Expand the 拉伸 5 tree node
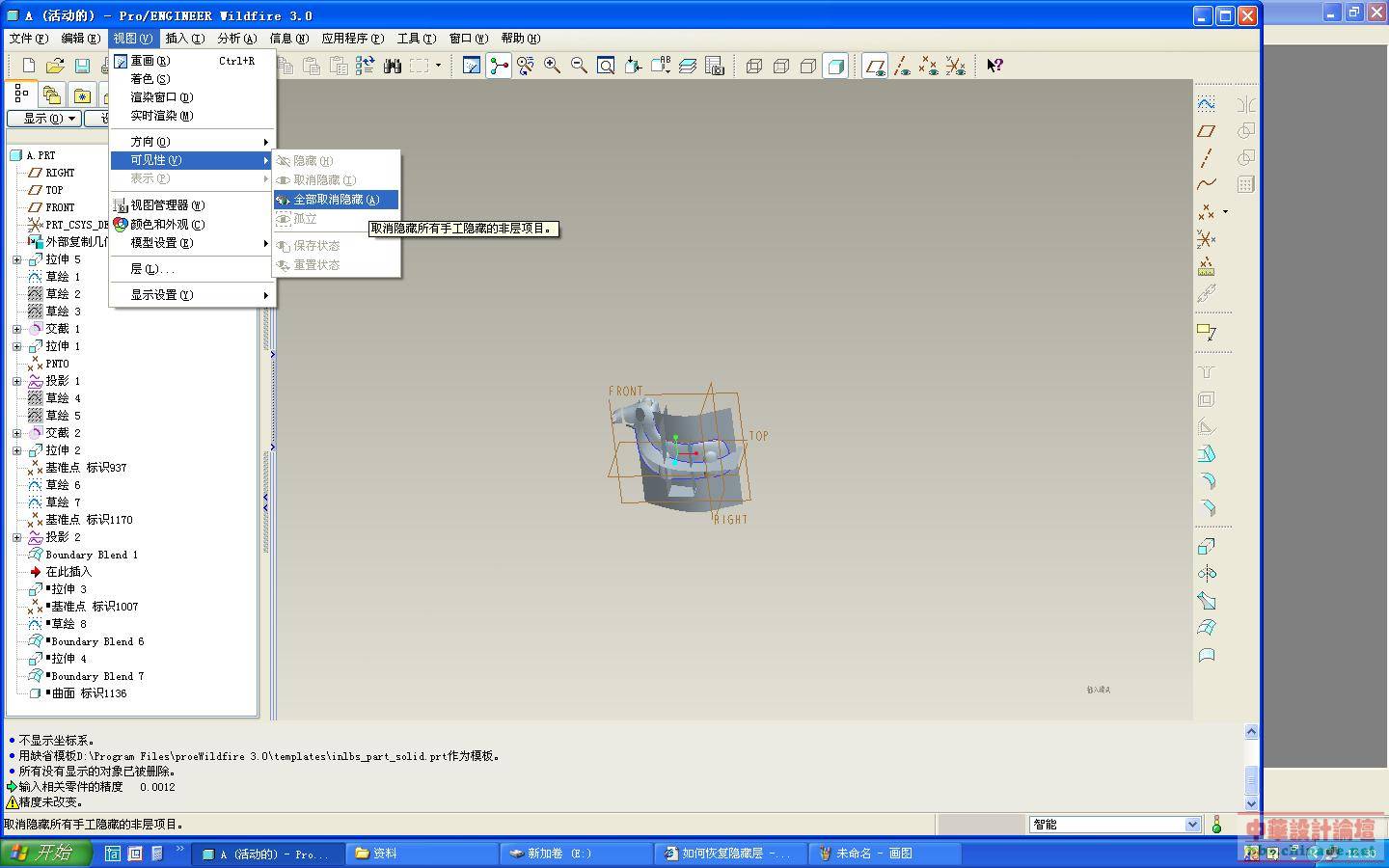This screenshot has width=1389, height=868. (x=16, y=259)
